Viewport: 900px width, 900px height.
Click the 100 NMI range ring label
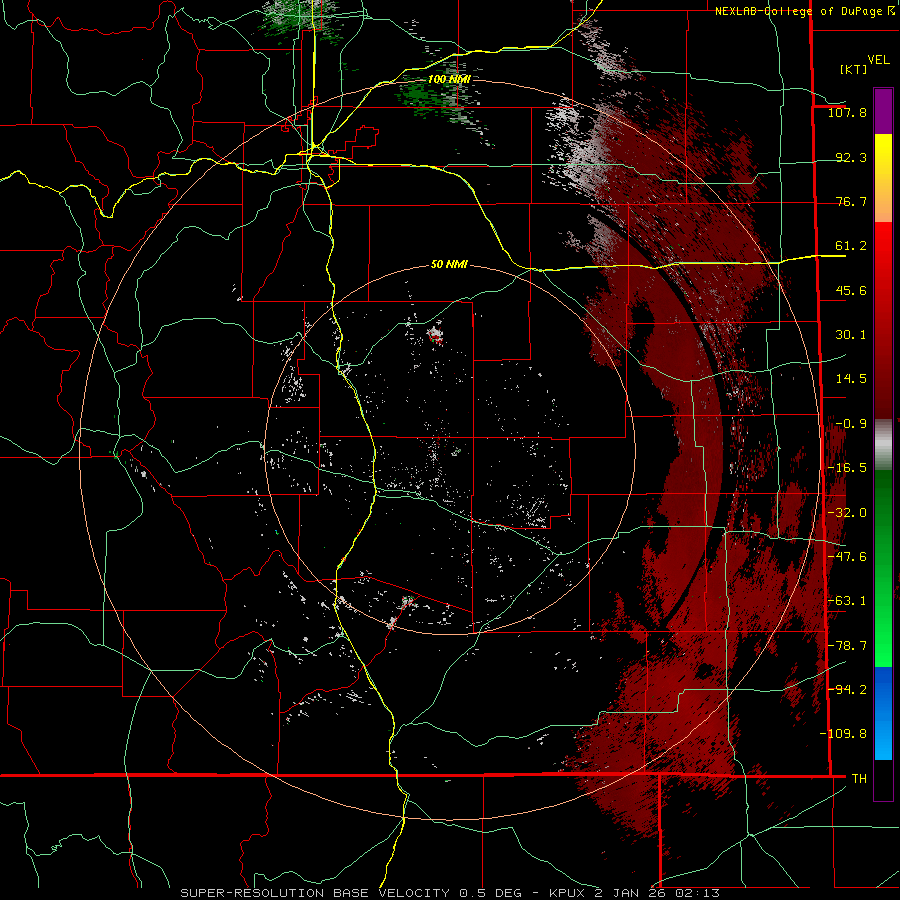[449, 79]
